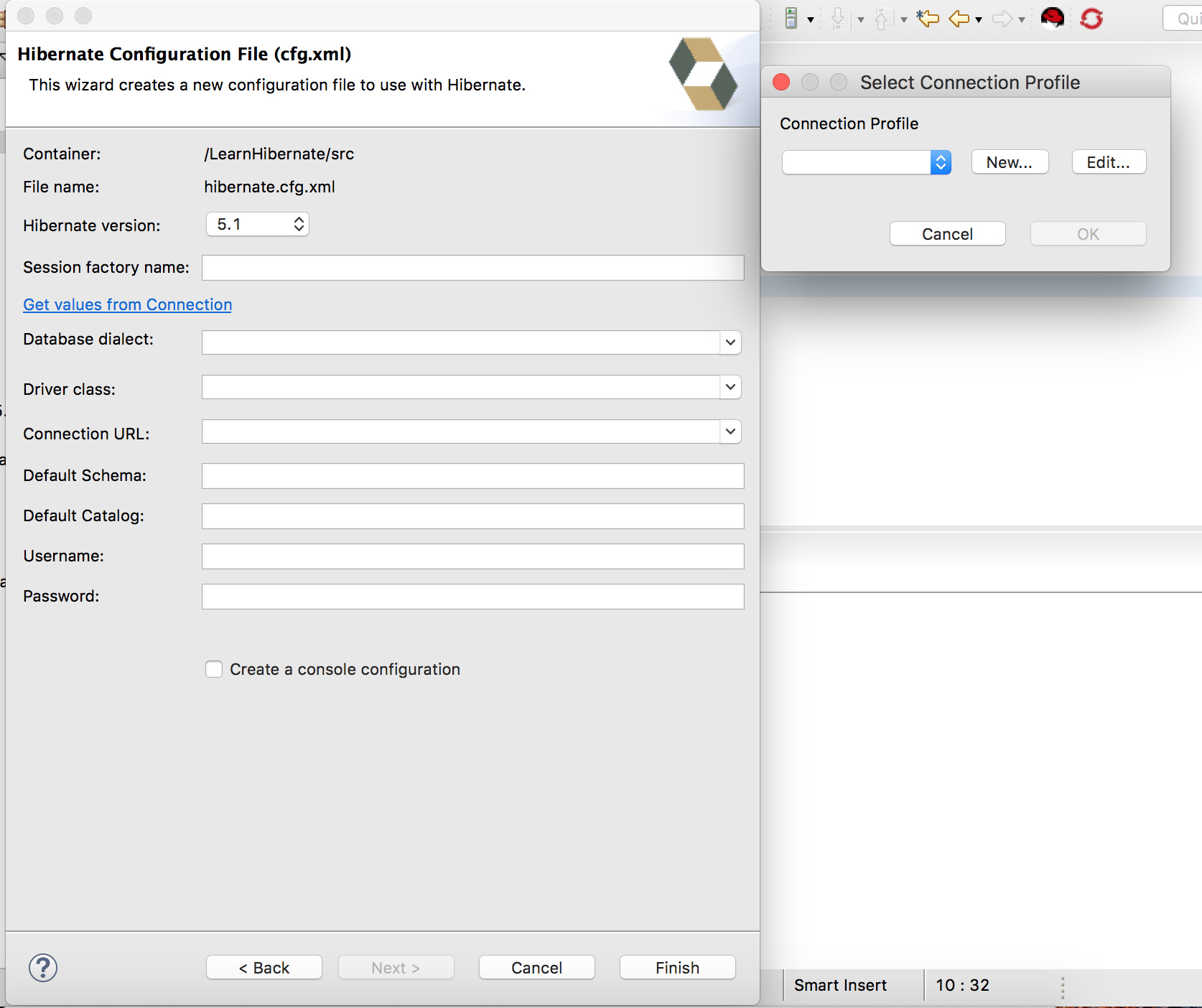Click the Password input field
The height and width of the screenshot is (1008, 1202).
tap(473, 597)
